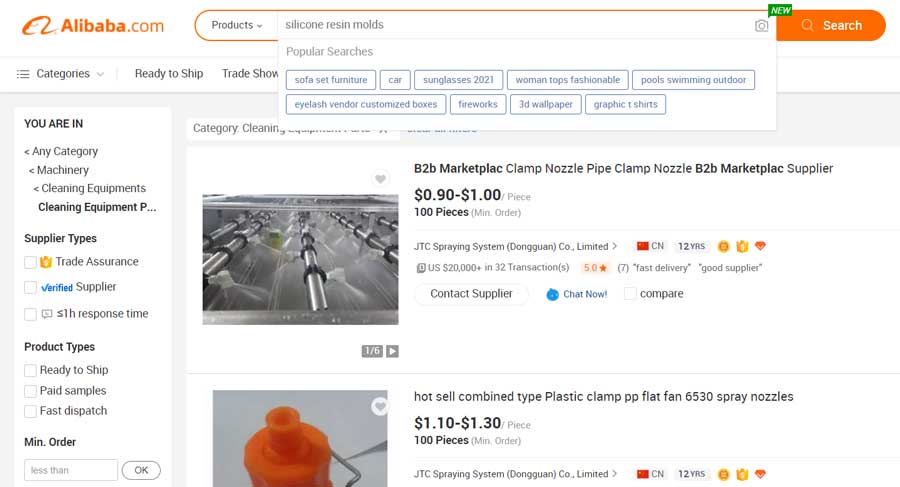900x487 pixels.
Task: Click the 12 YRS badge on first listing
Action: (x=691, y=246)
